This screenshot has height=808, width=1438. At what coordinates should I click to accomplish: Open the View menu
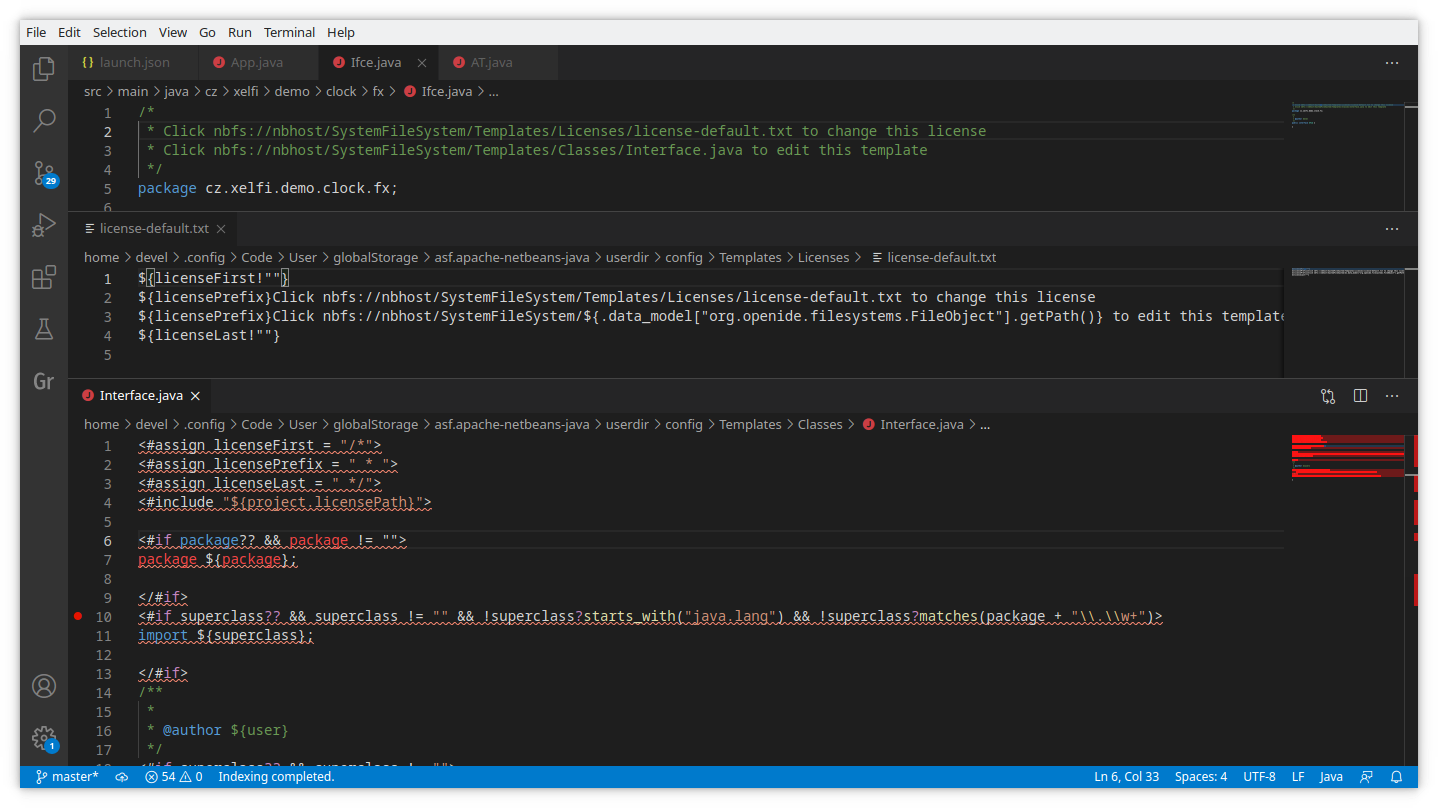[173, 32]
